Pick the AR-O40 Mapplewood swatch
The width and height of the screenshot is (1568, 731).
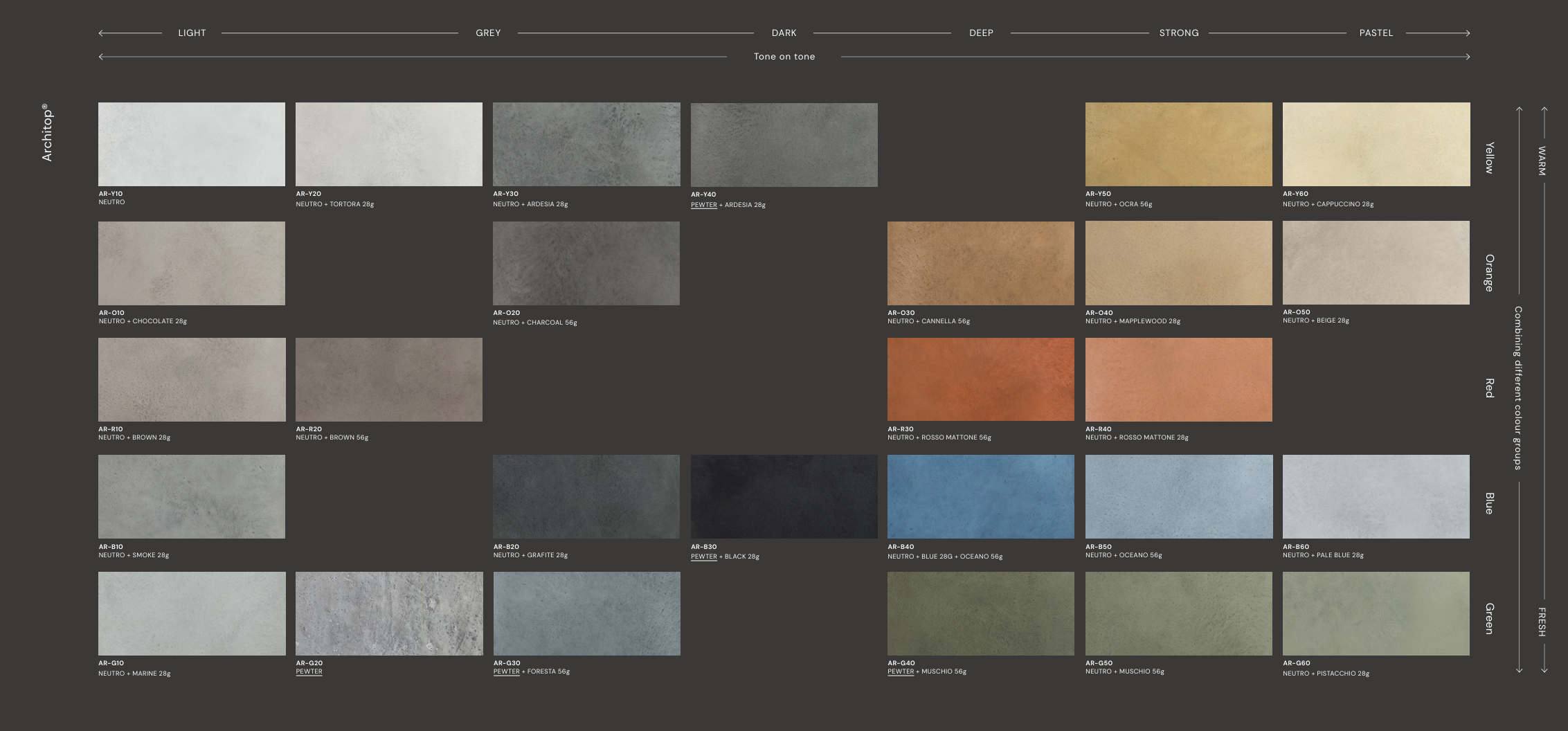point(1179,263)
